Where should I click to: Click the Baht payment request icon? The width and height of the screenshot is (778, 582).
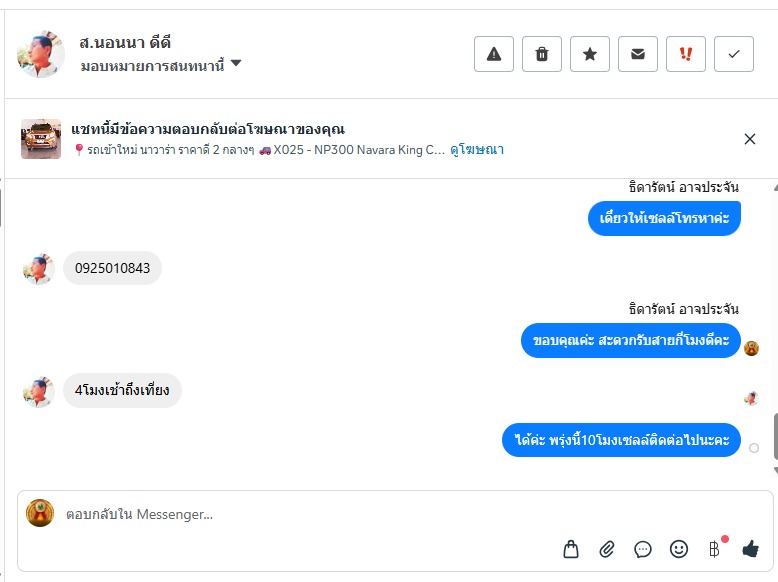coord(714,549)
